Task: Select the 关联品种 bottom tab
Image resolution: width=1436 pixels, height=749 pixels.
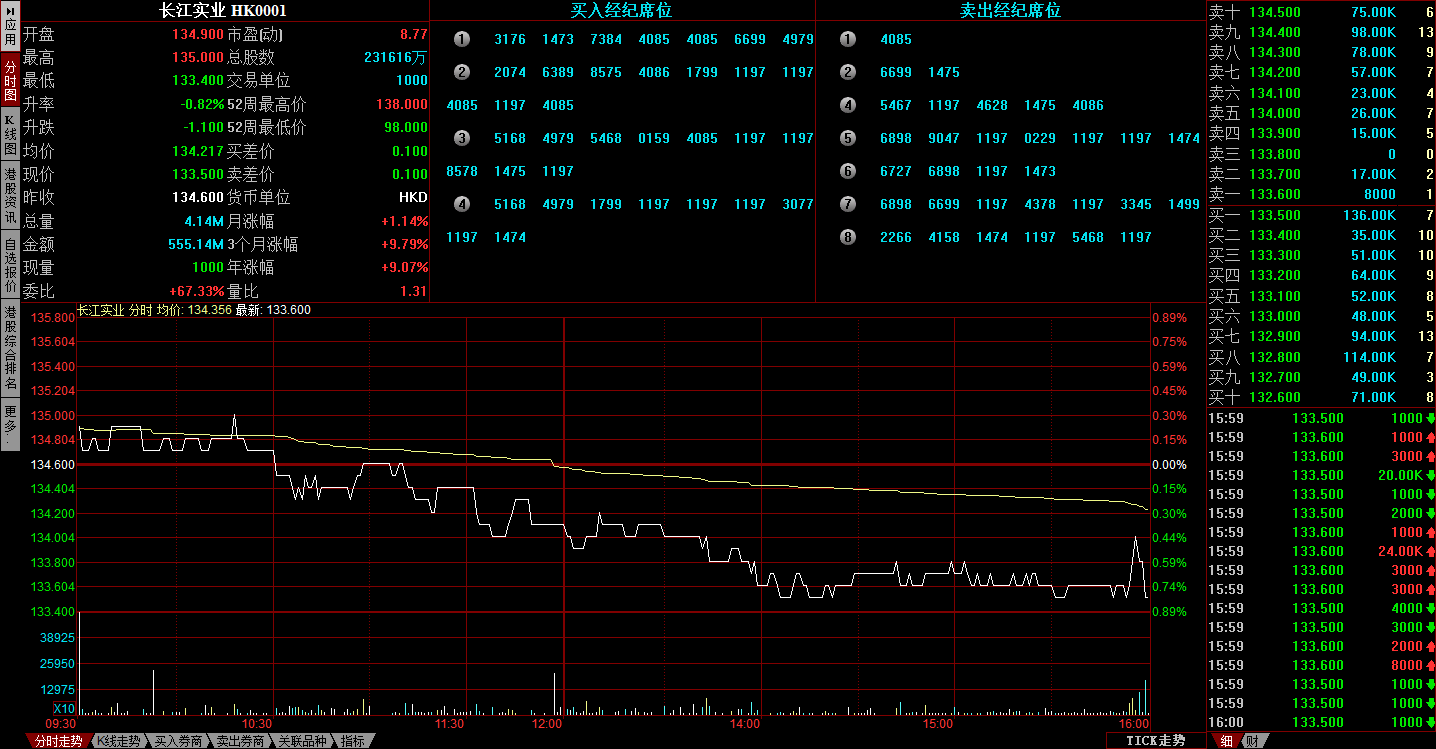Action: (x=302, y=741)
